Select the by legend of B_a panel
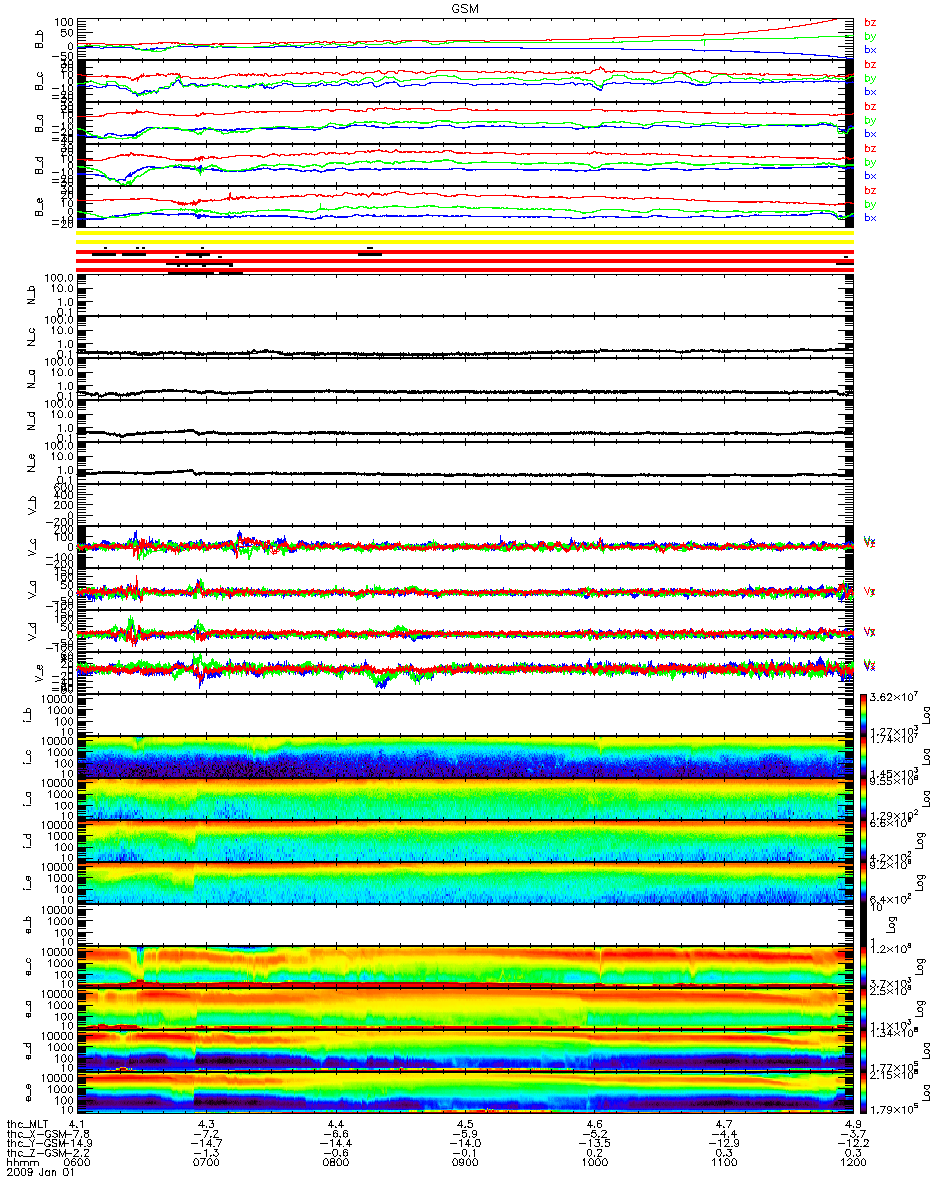This screenshot has width=930, height=1200. pos(870,120)
